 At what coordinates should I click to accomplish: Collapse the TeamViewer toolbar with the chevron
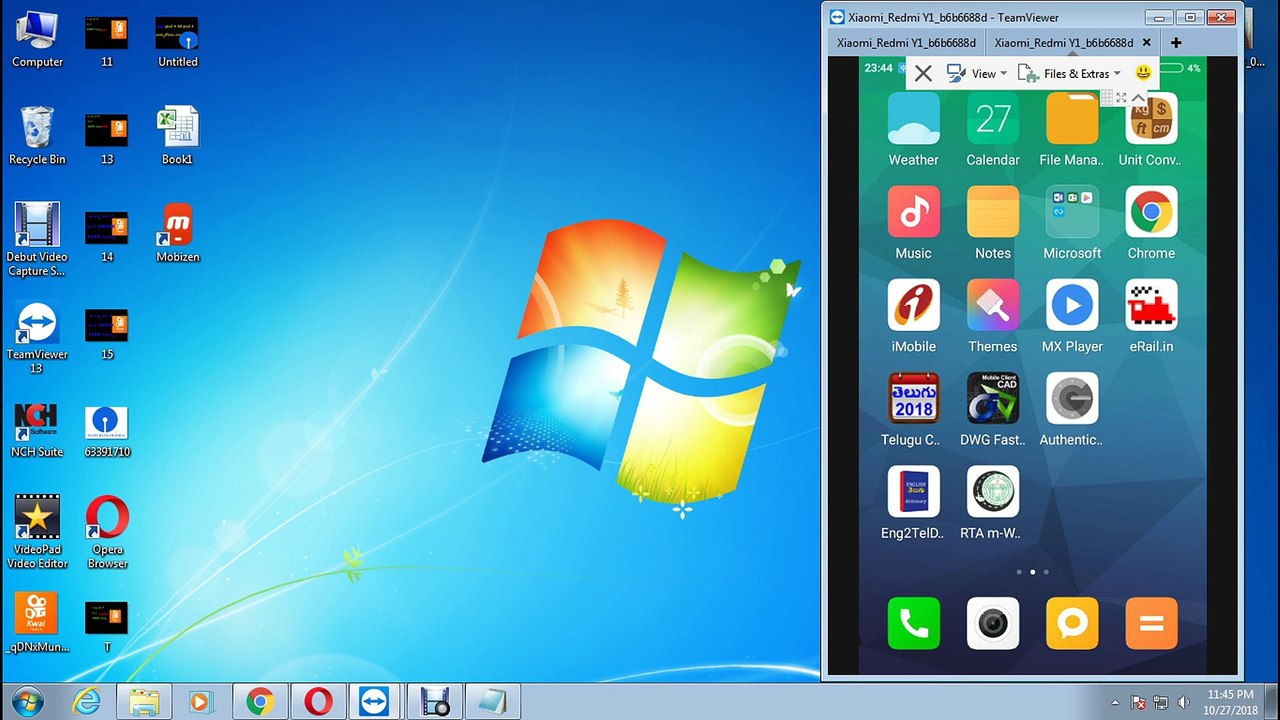click(1138, 97)
